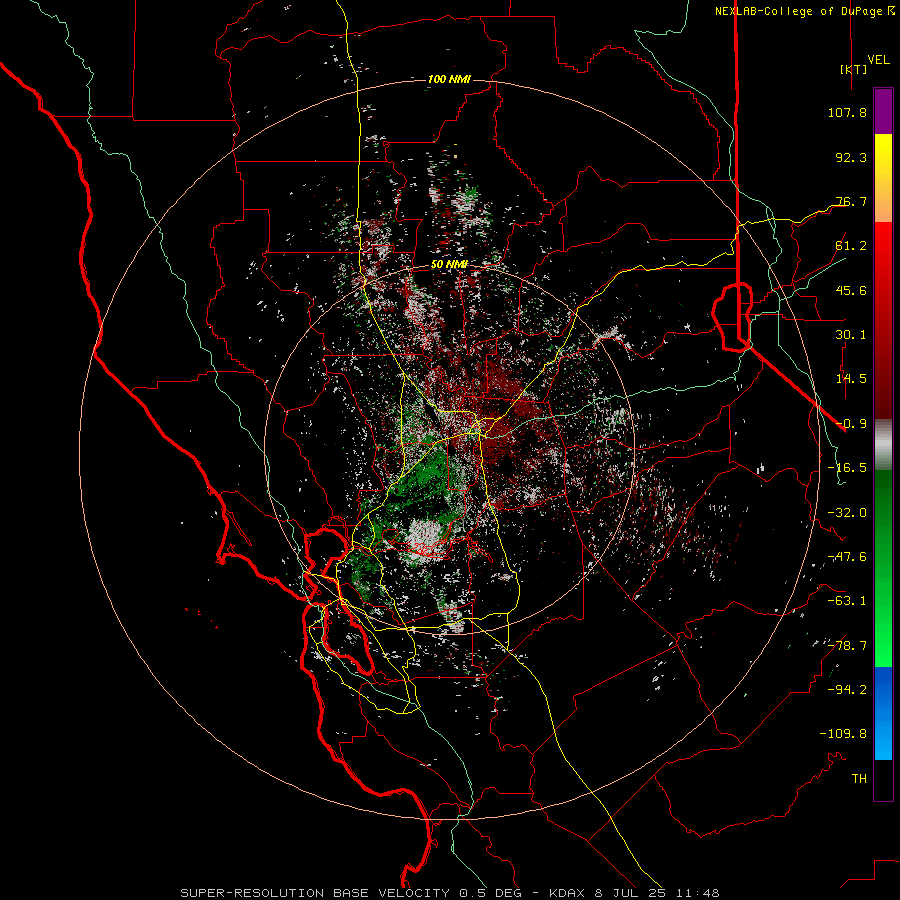Click the 107.8 value on velocity scale
Viewport: 900px width, 900px height.
pos(847,112)
